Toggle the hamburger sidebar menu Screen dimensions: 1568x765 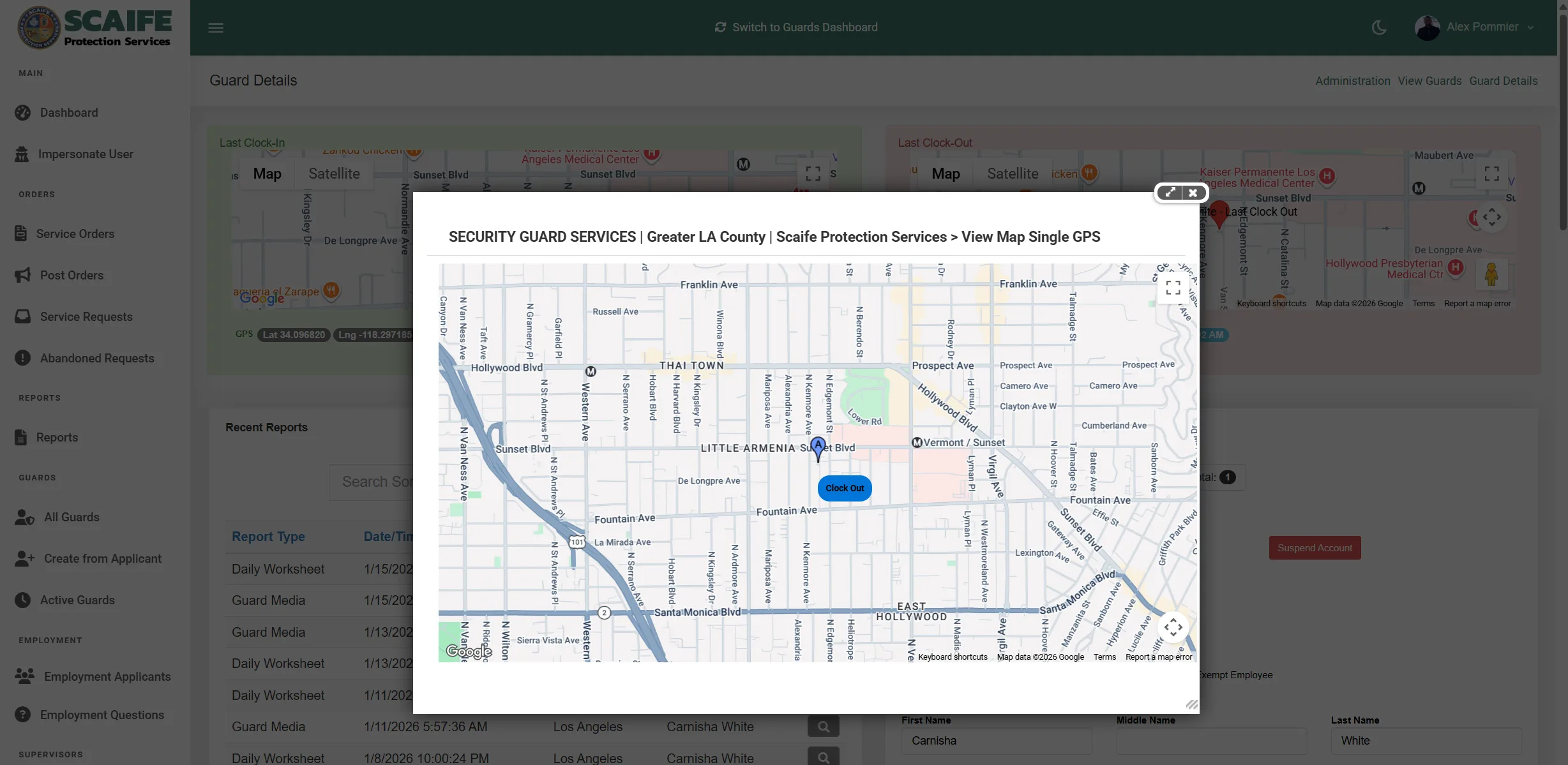(216, 28)
